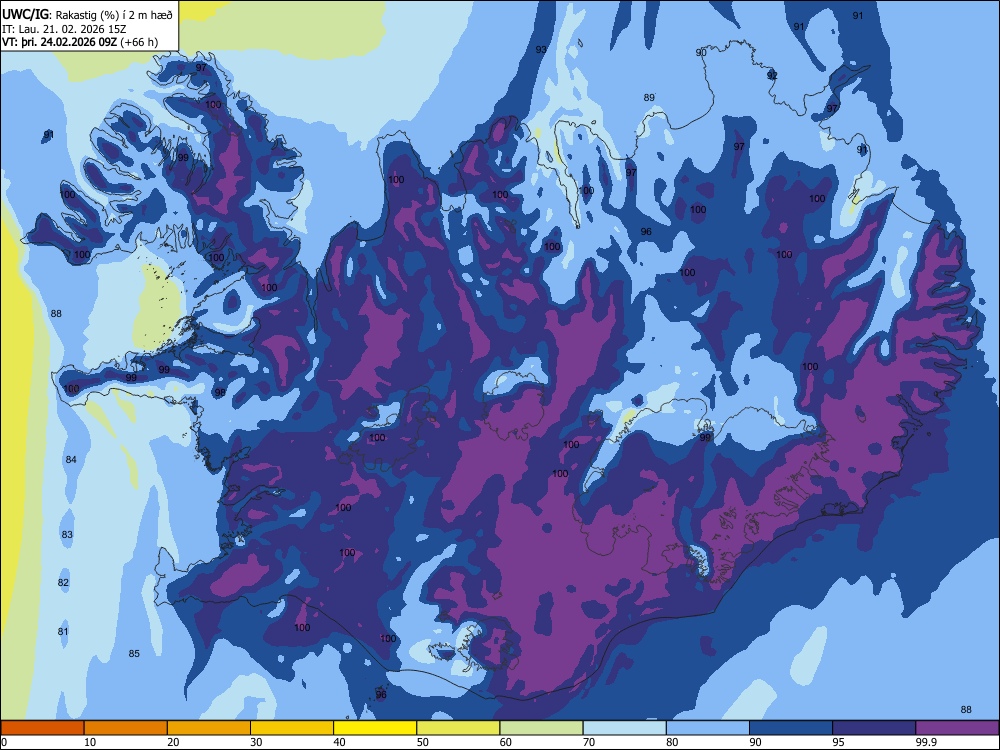Click the light blue 70–80 legend swatch
The width and height of the screenshot is (1000, 750).
(x=624, y=728)
